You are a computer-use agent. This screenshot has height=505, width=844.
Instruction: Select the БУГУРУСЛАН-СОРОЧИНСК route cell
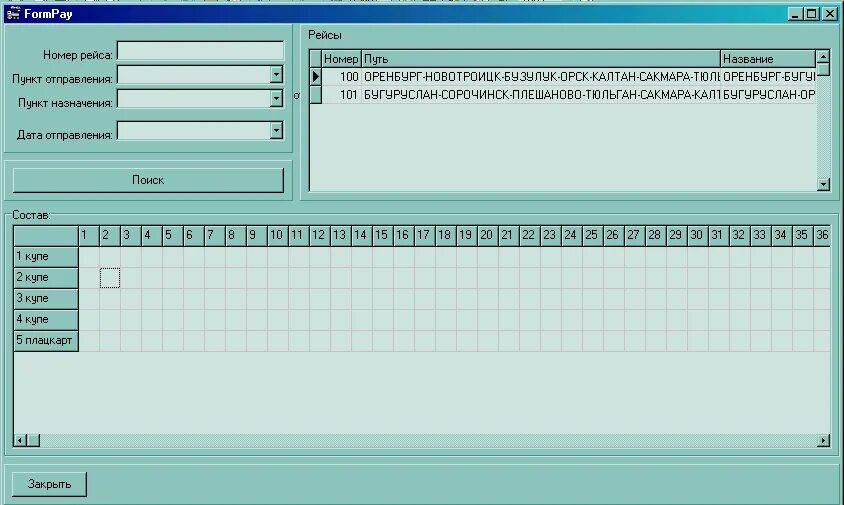(541, 95)
